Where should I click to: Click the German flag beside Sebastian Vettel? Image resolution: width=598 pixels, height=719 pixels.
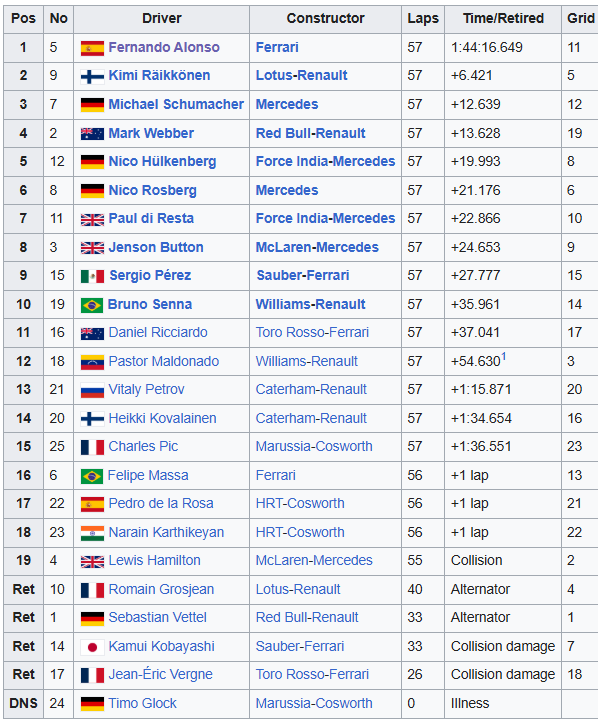[92, 619]
